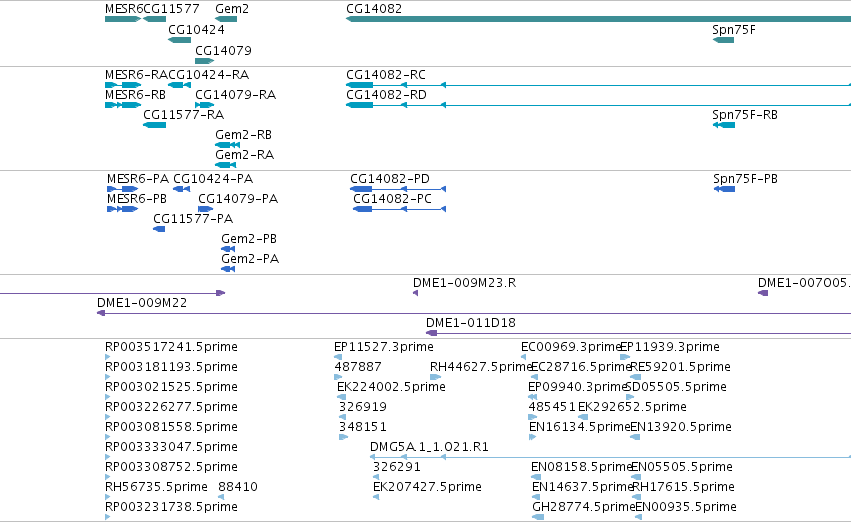Image resolution: width=851 pixels, height=522 pixels.
Task: Select the 485451 feature label
Action: (x=552, y=408)
